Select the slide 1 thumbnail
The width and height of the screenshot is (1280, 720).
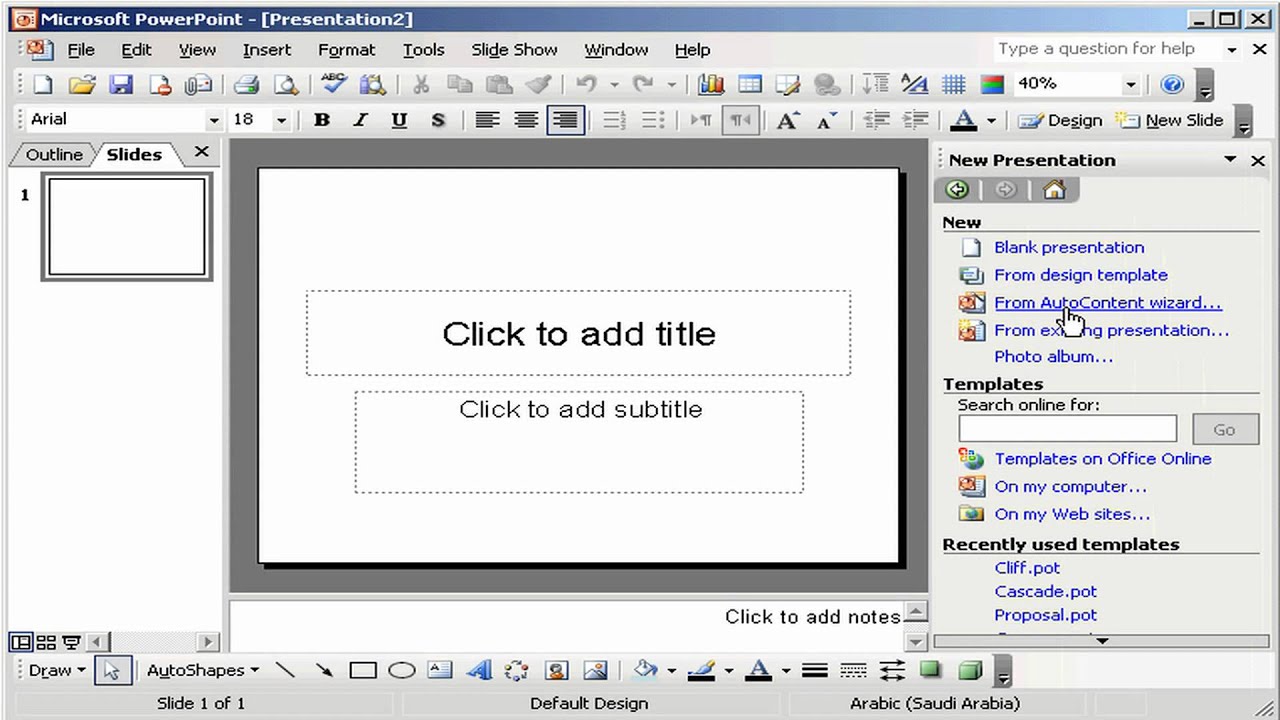point(127,227)
